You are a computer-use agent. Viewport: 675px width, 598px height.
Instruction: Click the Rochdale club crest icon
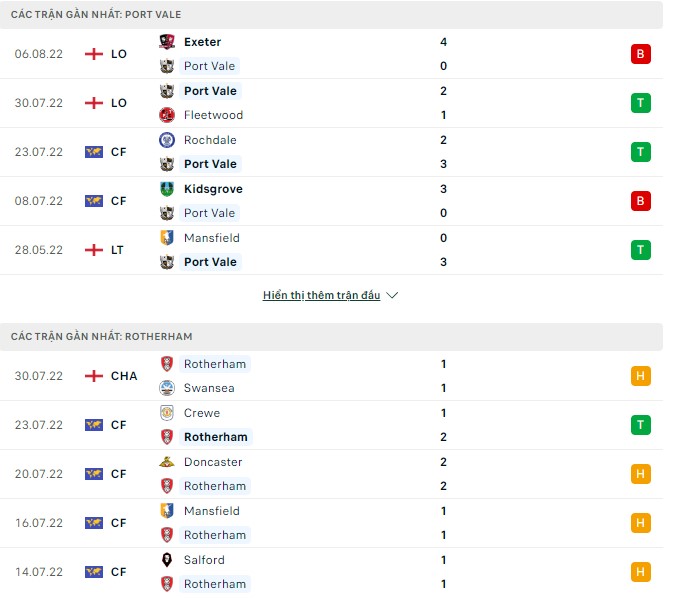pos(167,140)
